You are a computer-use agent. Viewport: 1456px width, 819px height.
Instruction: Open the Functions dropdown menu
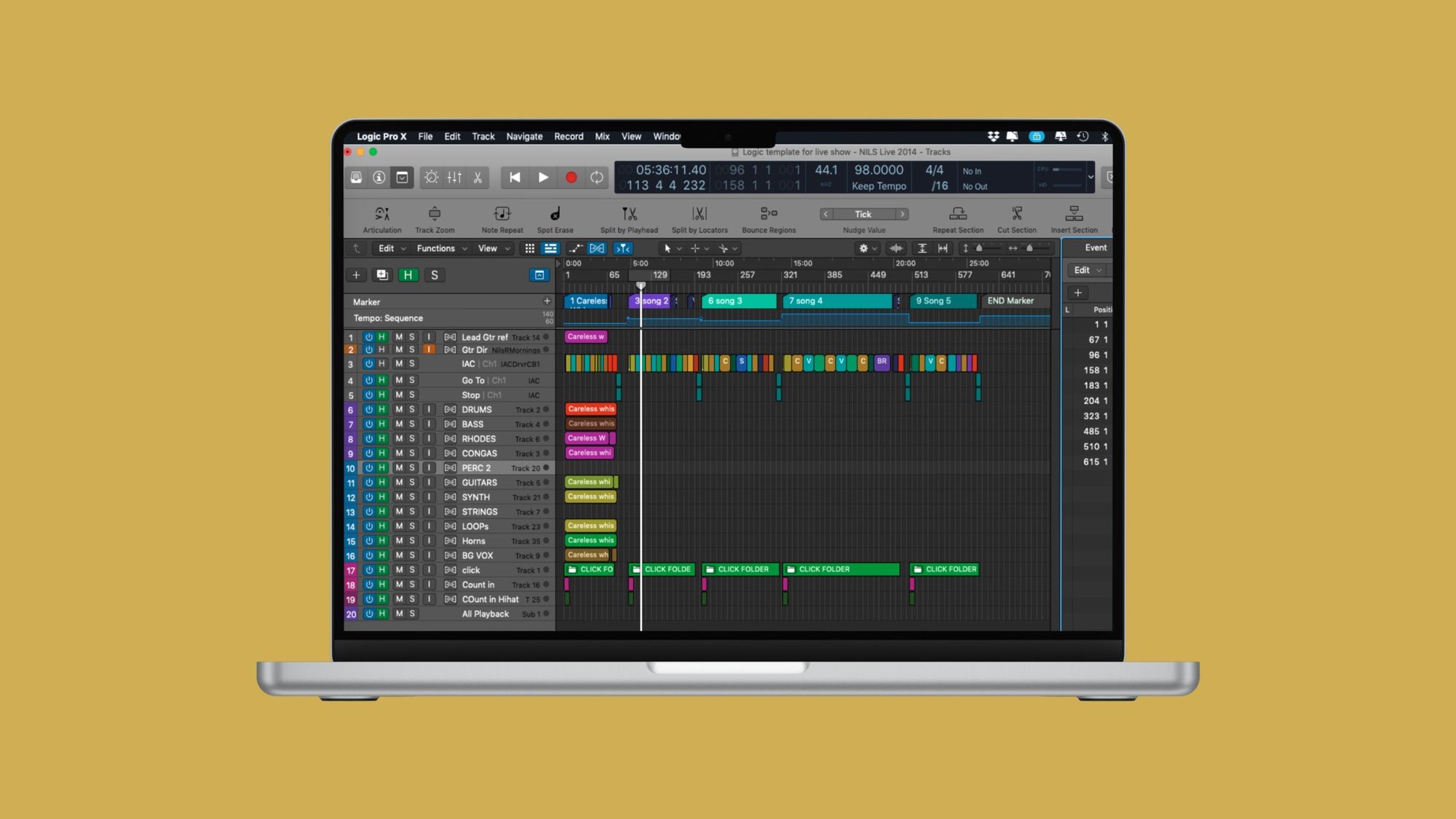[442, 249]
